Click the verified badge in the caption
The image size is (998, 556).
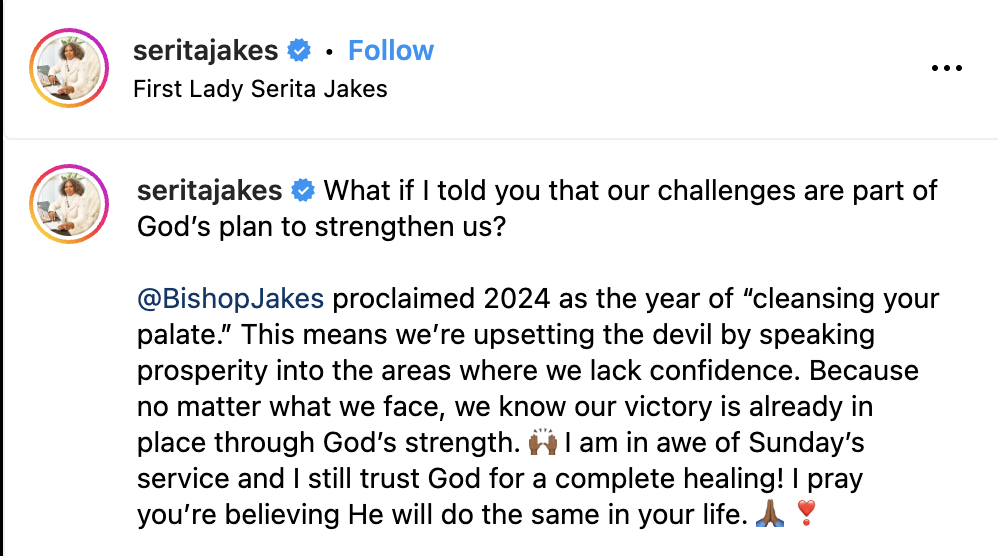click(303, 190)
